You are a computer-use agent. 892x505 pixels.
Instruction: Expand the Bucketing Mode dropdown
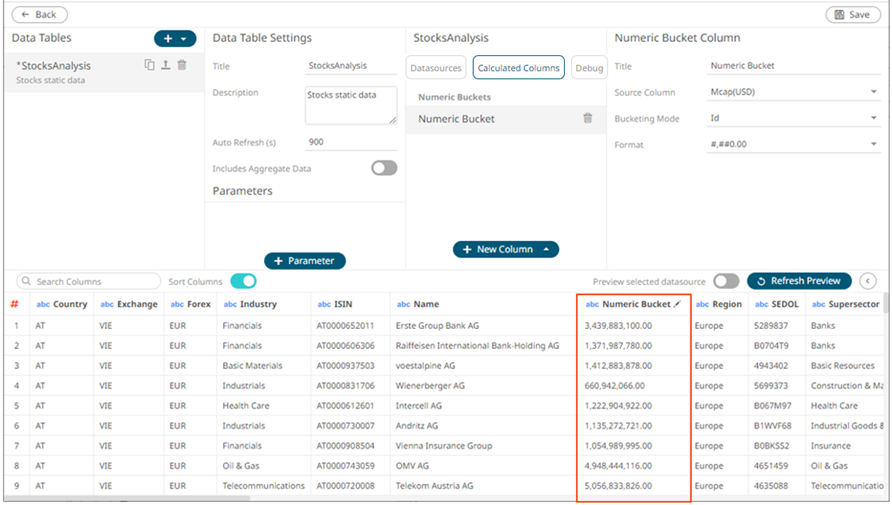[792, 118]
